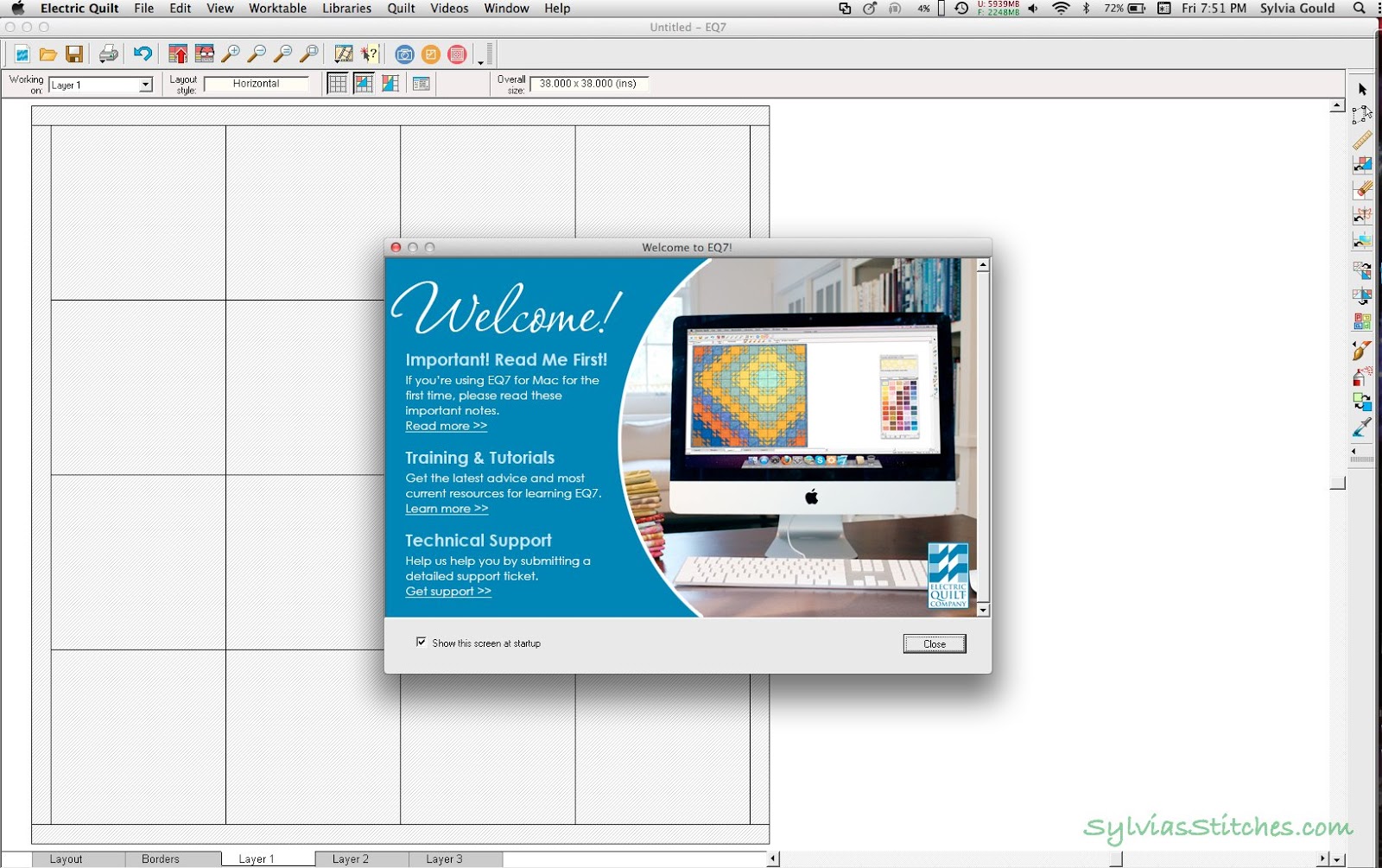
Task: Select the Rotate Block tool
Action: (1362, 270)
